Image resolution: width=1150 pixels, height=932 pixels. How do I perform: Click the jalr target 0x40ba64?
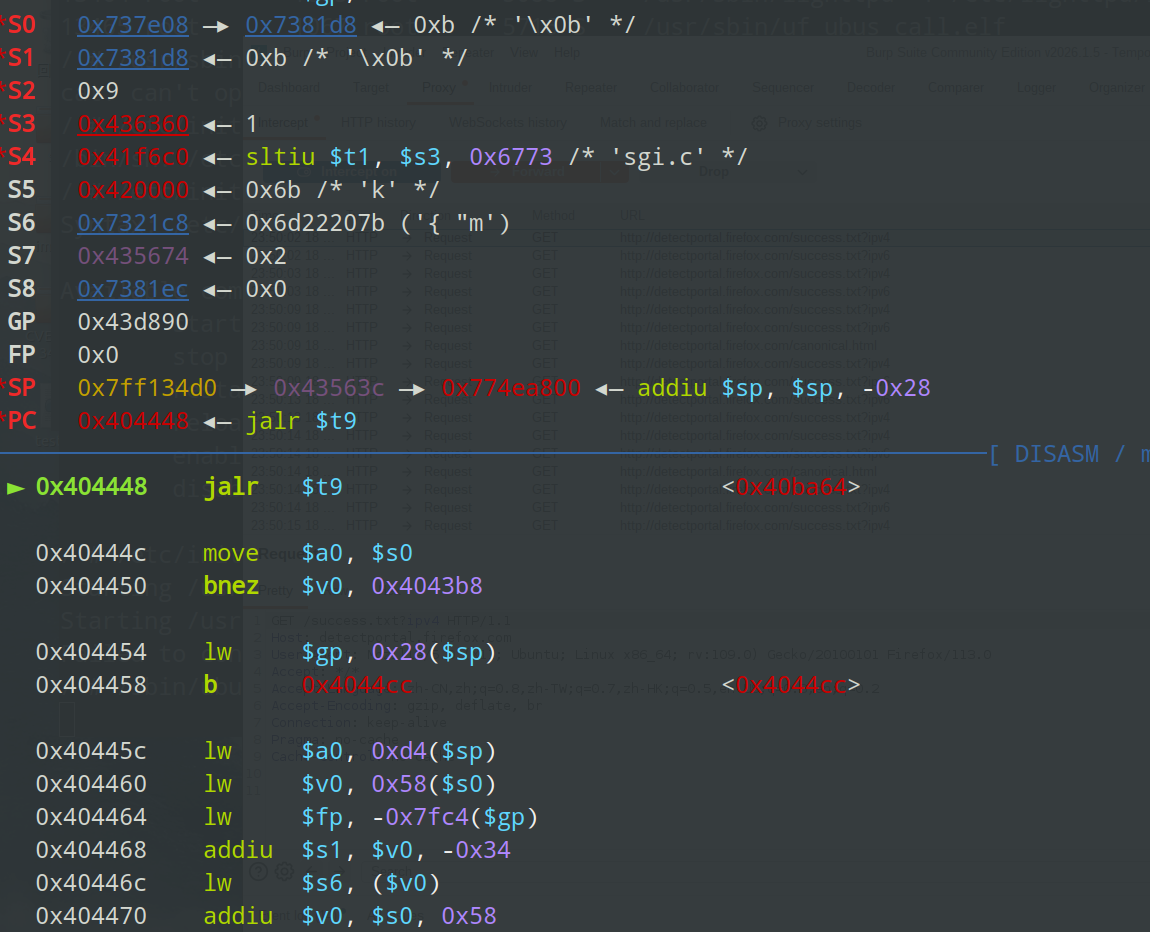pos(791,488)
